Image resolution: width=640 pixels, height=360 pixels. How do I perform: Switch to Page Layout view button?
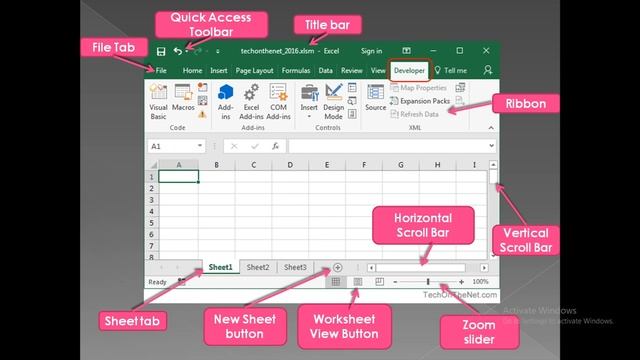point(358,282)
